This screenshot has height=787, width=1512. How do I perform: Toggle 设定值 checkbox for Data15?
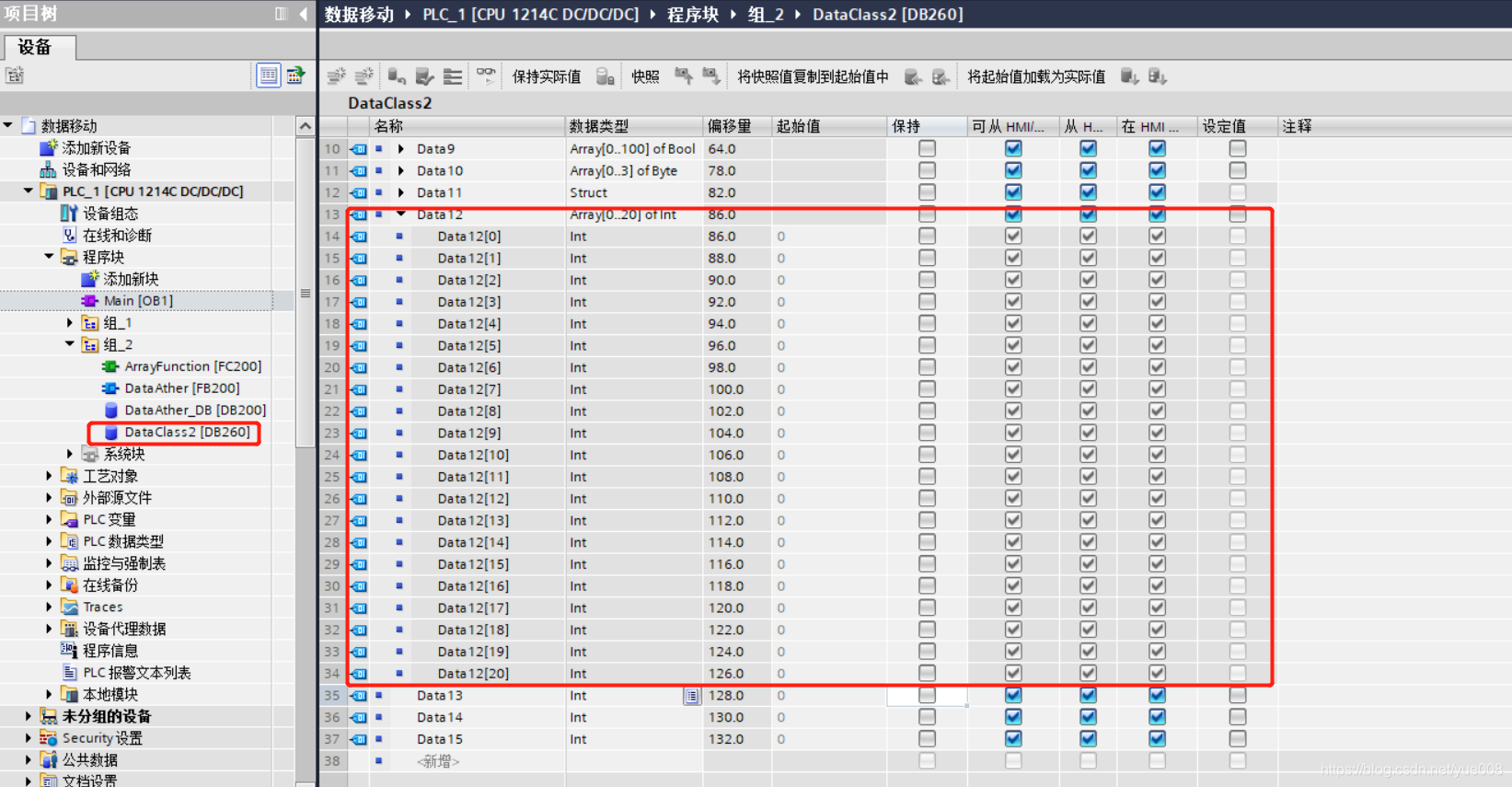tap(1238, 739)
